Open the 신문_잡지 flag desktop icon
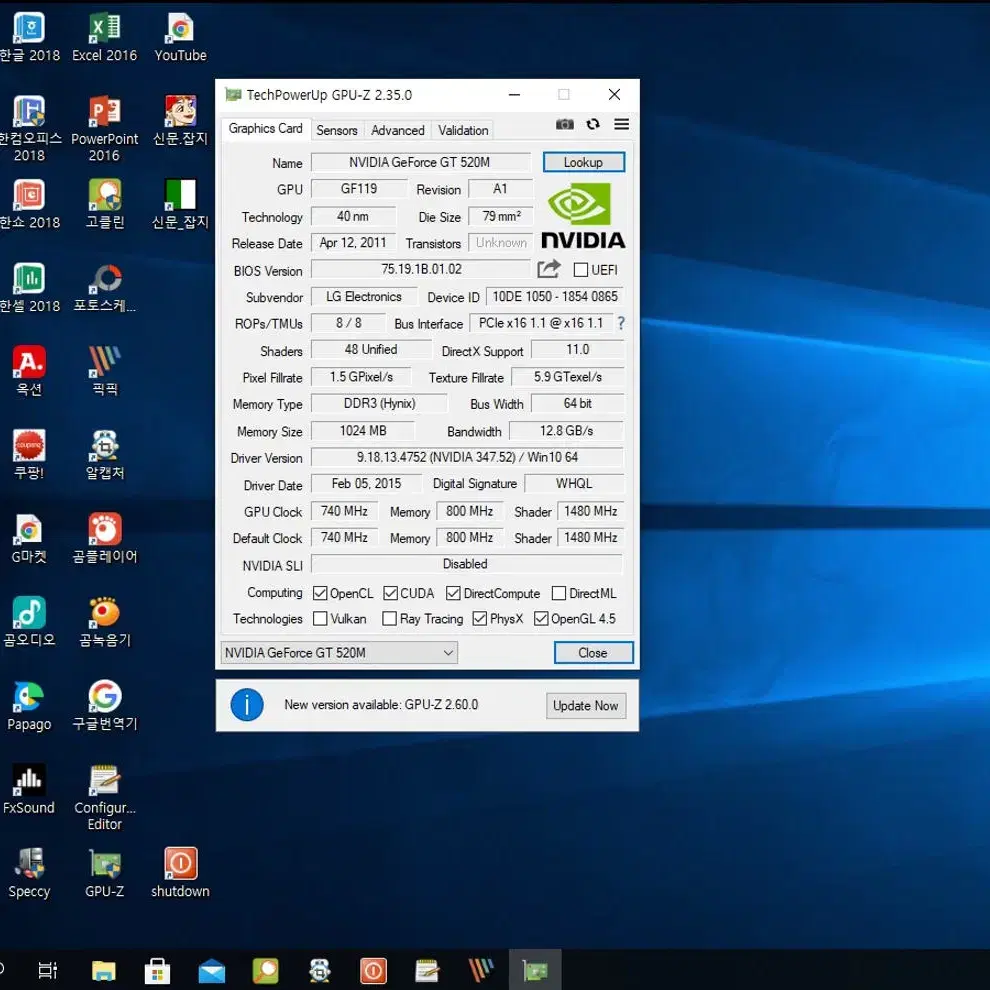 [181, 205]
